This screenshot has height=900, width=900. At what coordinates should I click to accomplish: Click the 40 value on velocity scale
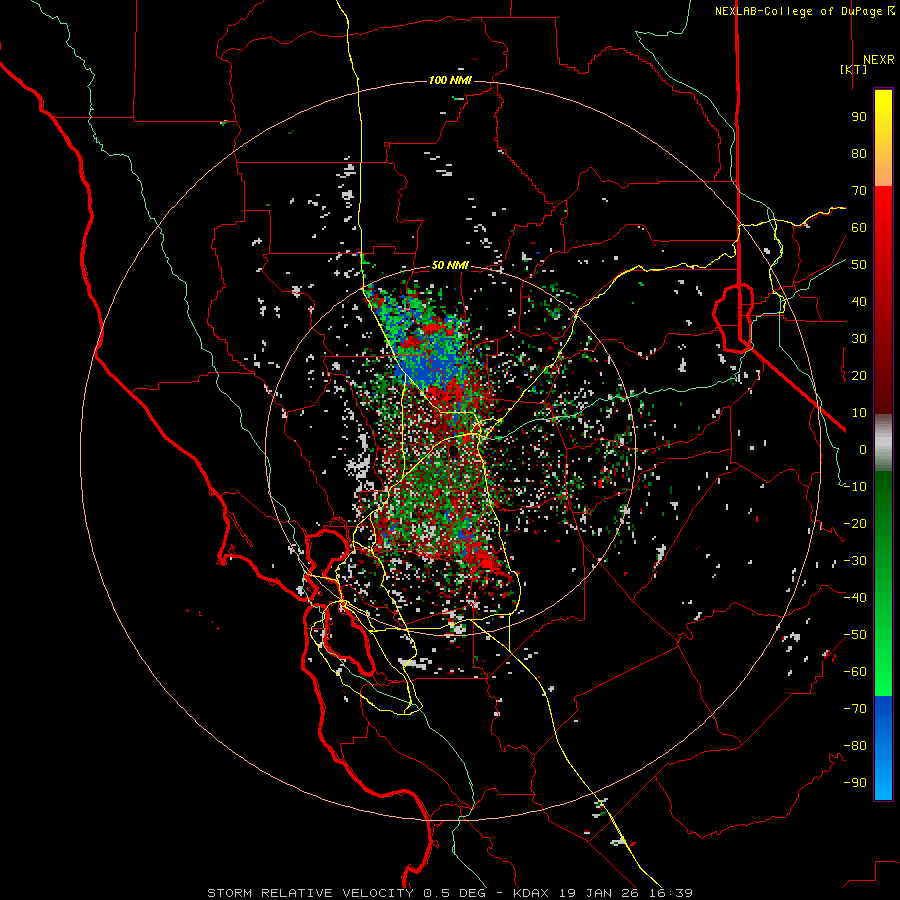pos(859,301)
